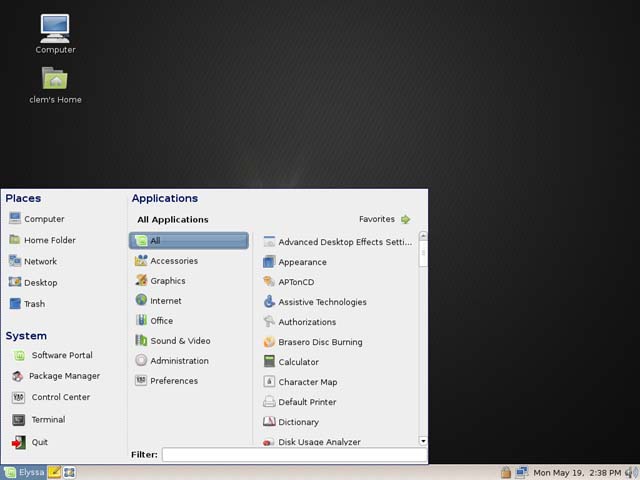Viewport: 640px width, 480px height.
Task: Launch Calculator
Action: click(291, 362)
